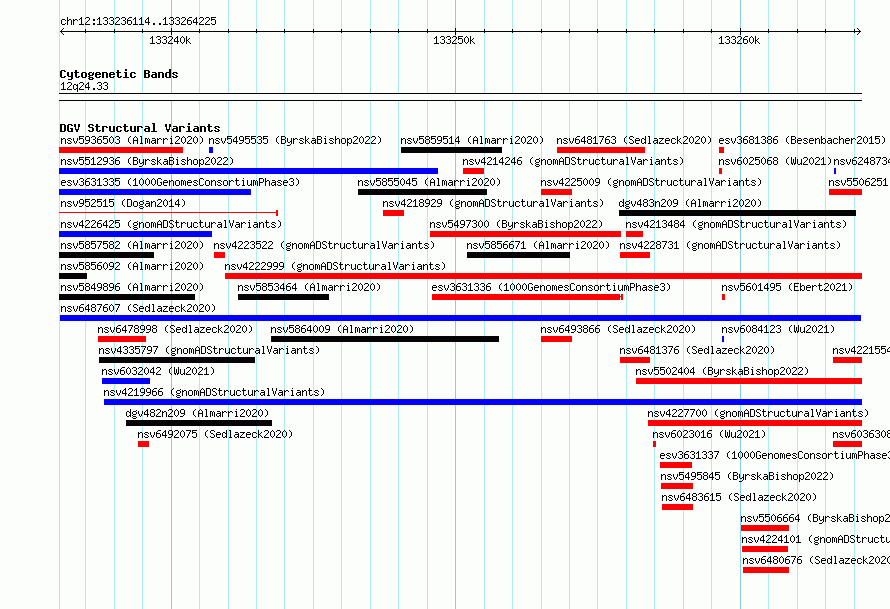890x609 pixels.
Task: Select nsv4226425 (gnomADStructuralVariants) label
Action: point(171,224)
